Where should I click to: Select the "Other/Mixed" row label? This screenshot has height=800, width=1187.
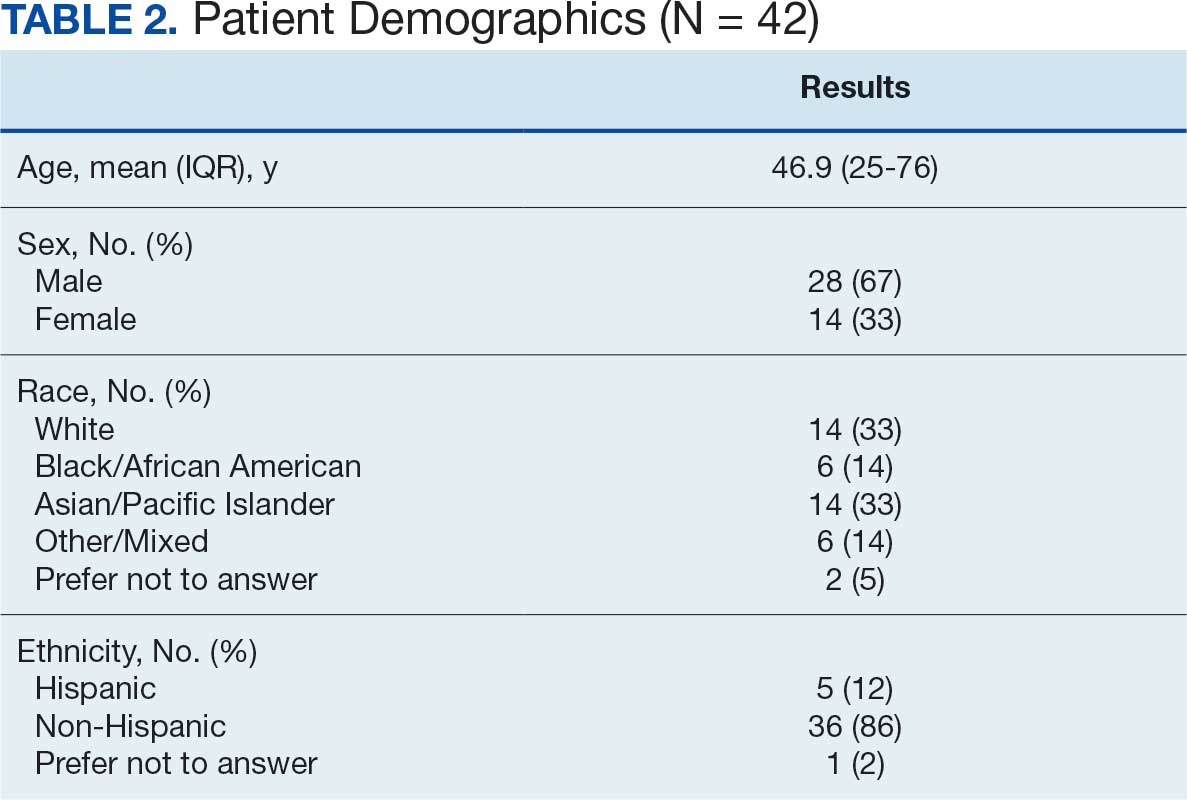pyautogui.click(x=121, y=541)
